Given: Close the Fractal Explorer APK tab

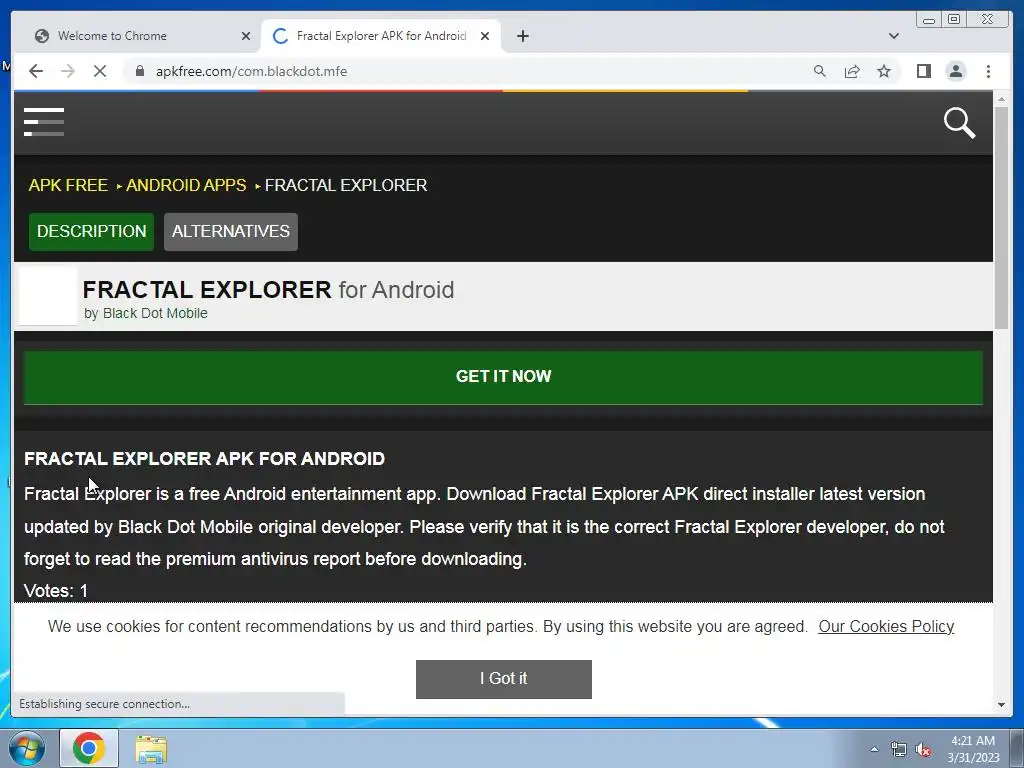Looking at the screenshot, I should (485, 36).
